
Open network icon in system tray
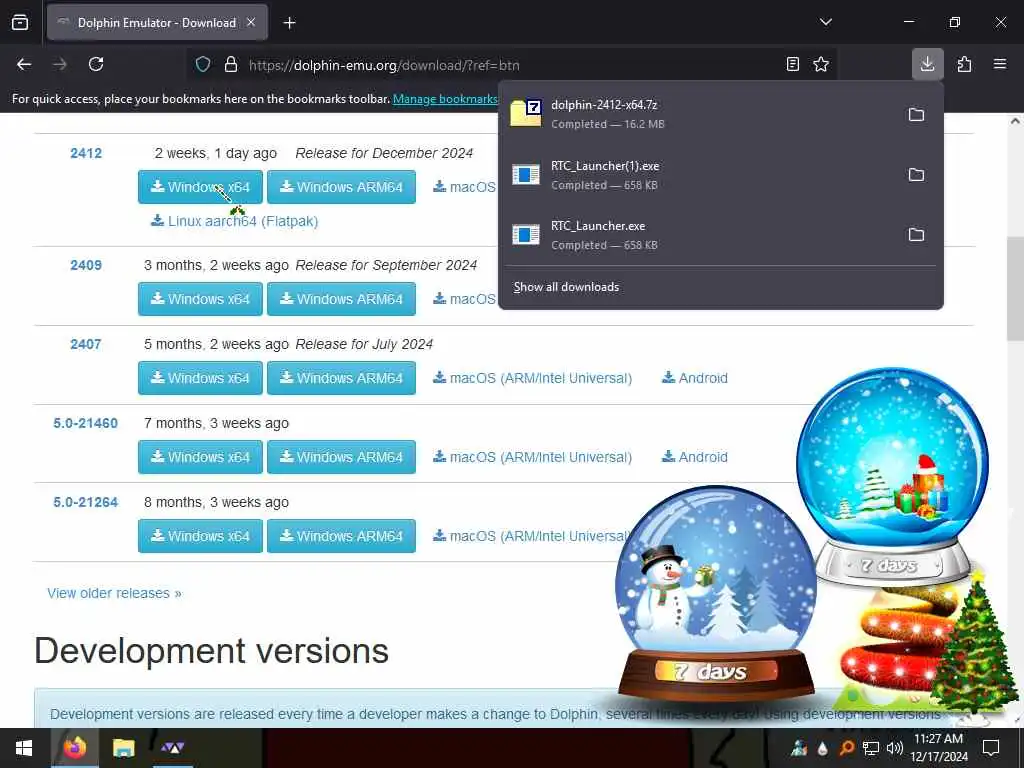[871, 748]
